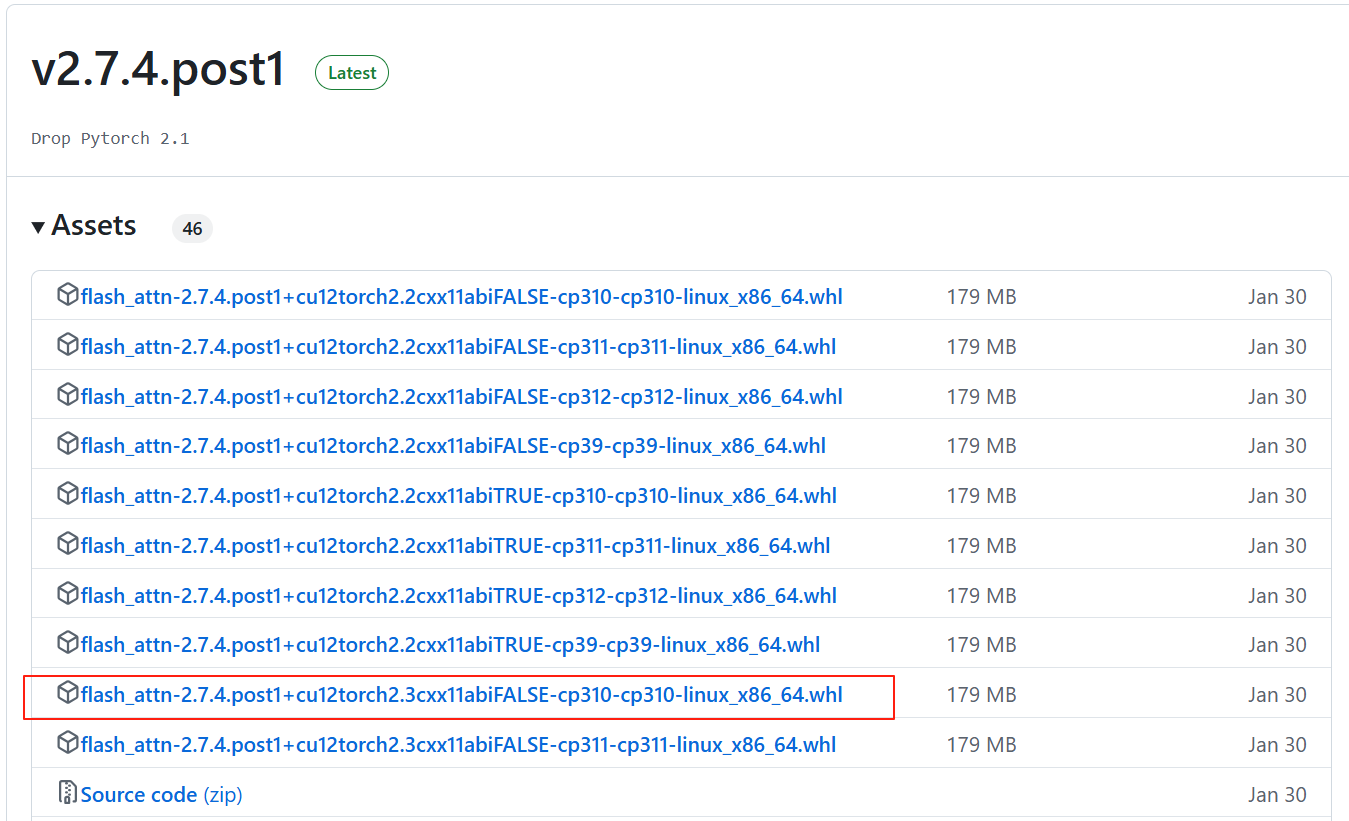Download torch2.2 abiFALSE cp39 wheel file
This screenshot has height=821, width=1349.
[453, 446]
